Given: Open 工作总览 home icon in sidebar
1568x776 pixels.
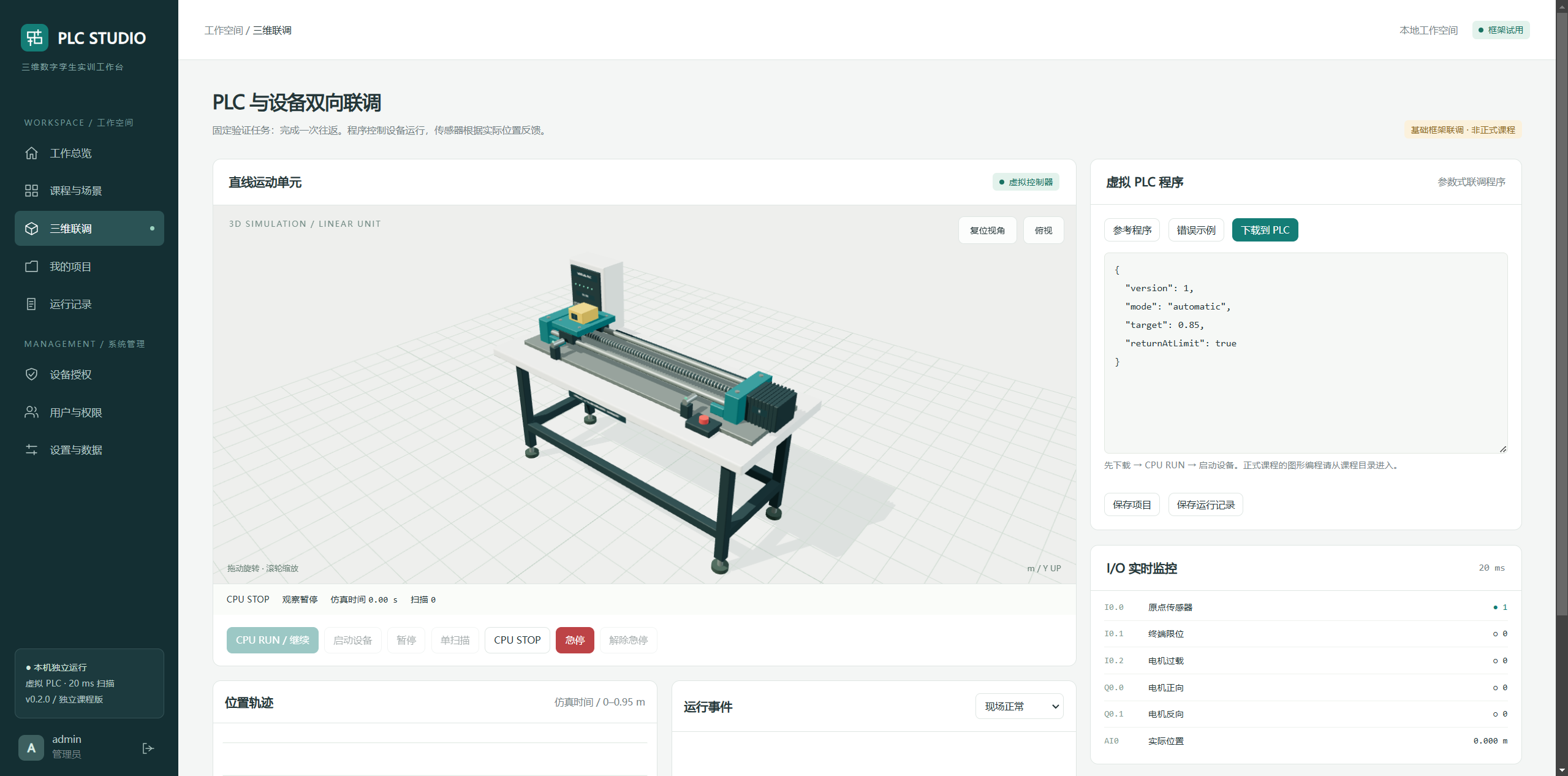Looking at the screenshot, I should pyautogui.click(x=32, y=153).
